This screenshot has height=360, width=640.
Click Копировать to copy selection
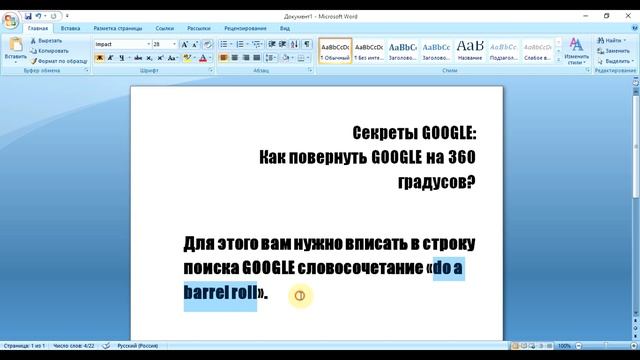(x=49, y=51)
